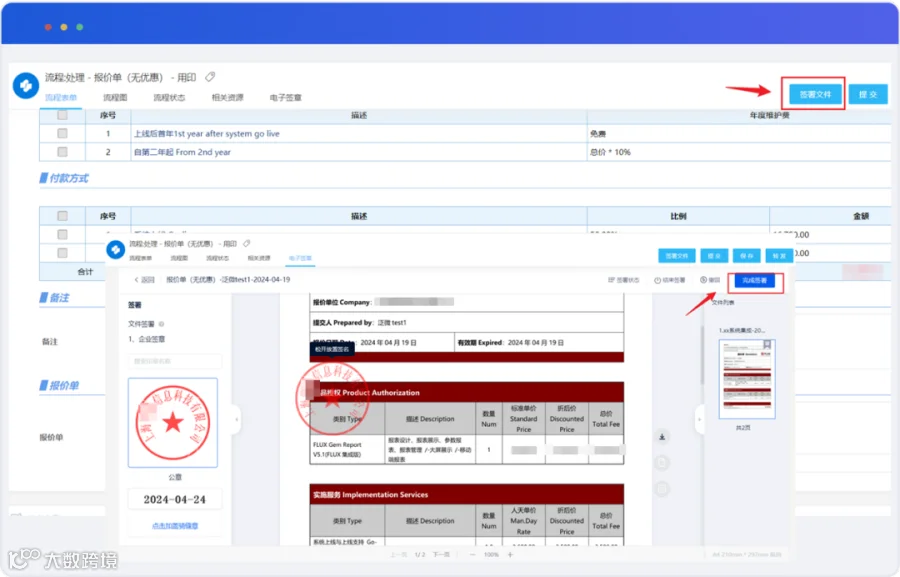
Task: Check the row 1 box for 上线后首年
Action: click(63, 133)
